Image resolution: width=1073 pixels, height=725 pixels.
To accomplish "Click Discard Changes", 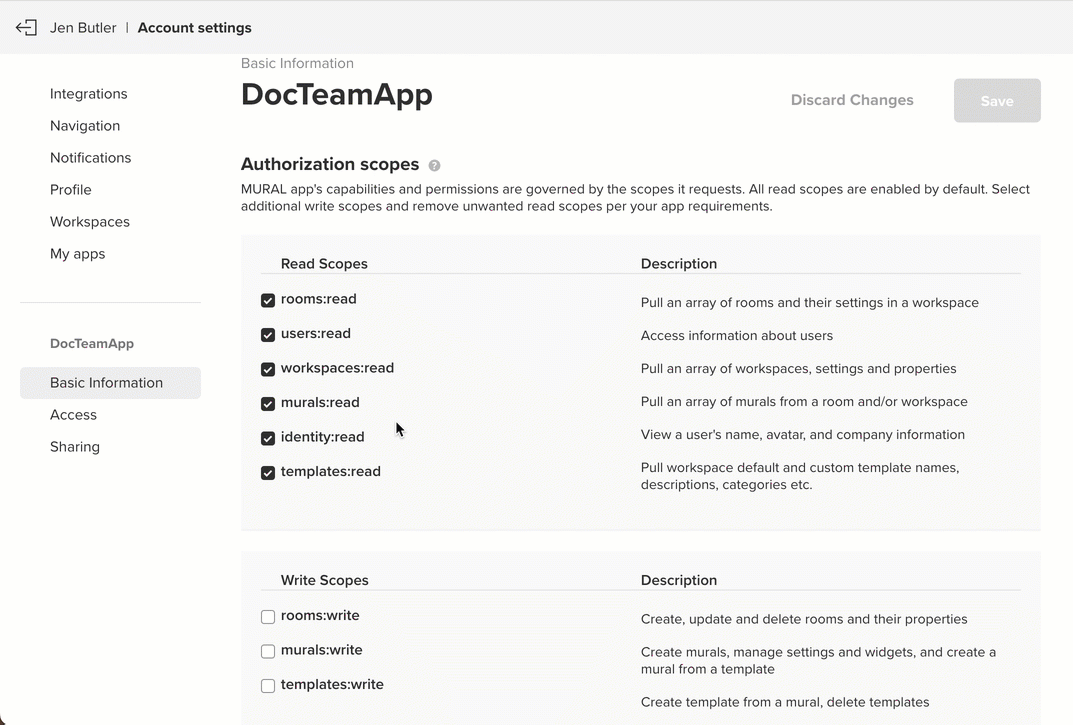I will 852,100.
